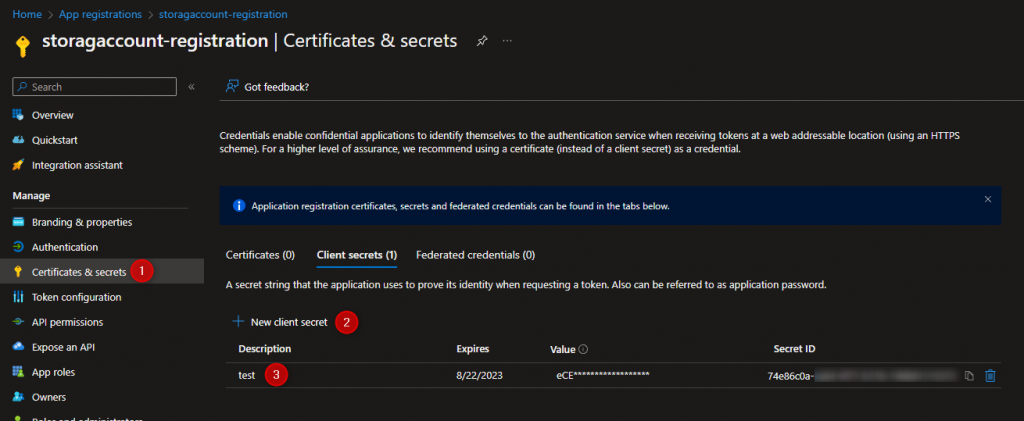Screen dimensions: 1024x421
Task: Copy the Secret ID to clipboard
Action: [968, 376]
